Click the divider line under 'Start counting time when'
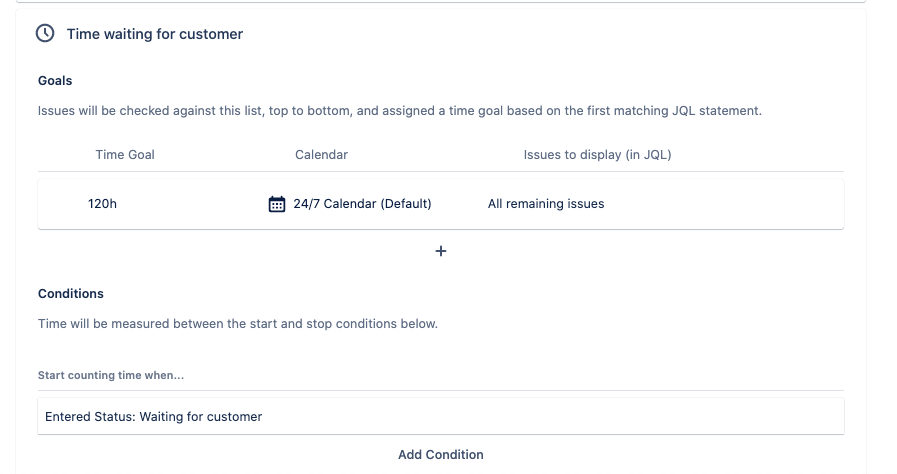897x474 pixels. [x=441, y=390]
